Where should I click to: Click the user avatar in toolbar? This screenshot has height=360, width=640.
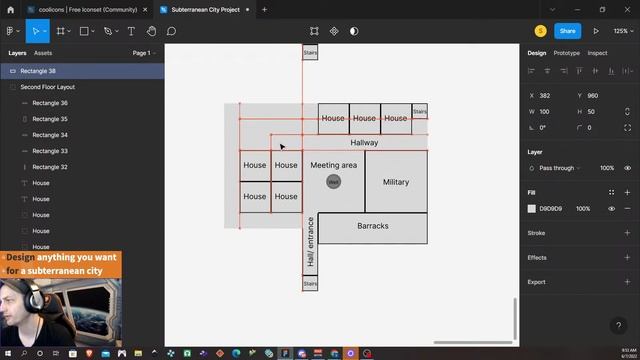click(x=540, y=31)
